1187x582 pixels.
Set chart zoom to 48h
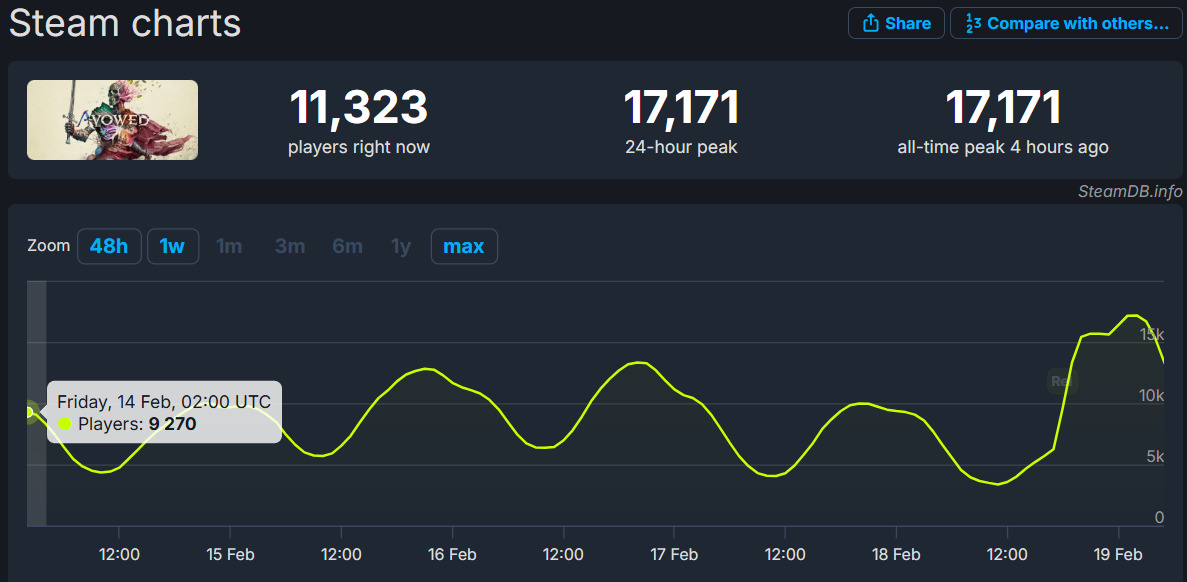[x=109, y=246]
